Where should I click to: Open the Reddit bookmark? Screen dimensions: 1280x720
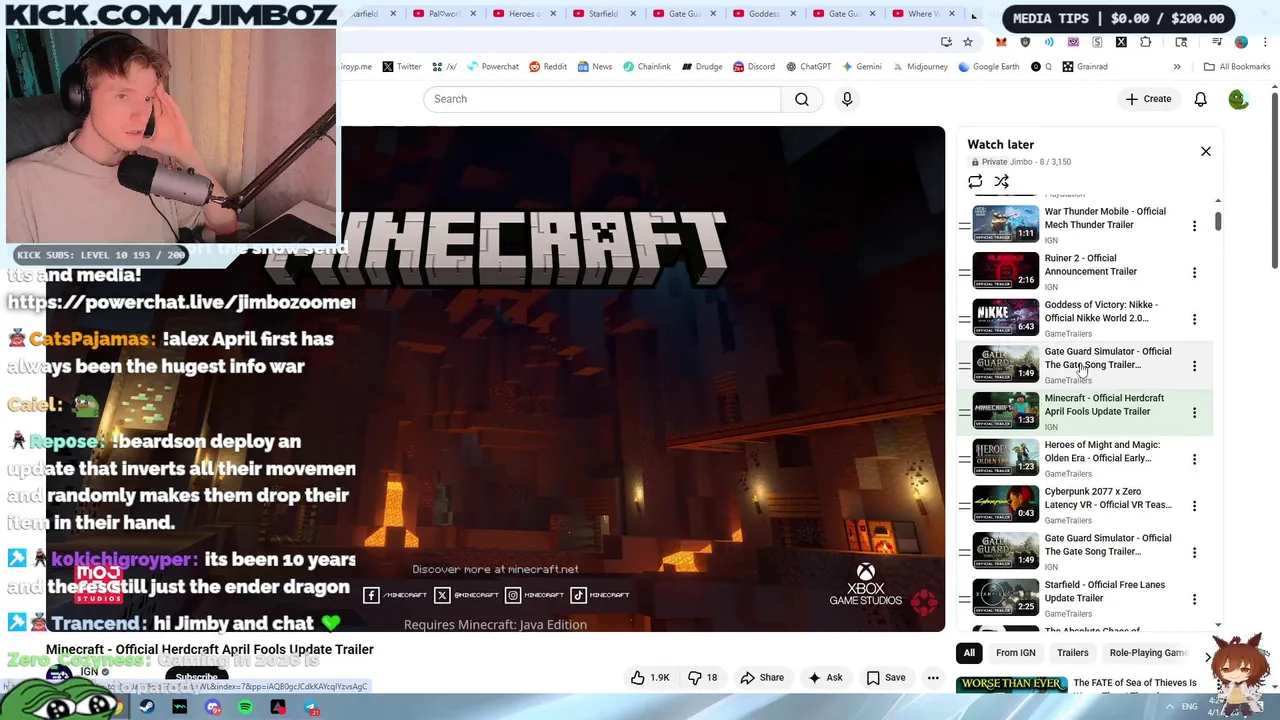pos(548,67)
